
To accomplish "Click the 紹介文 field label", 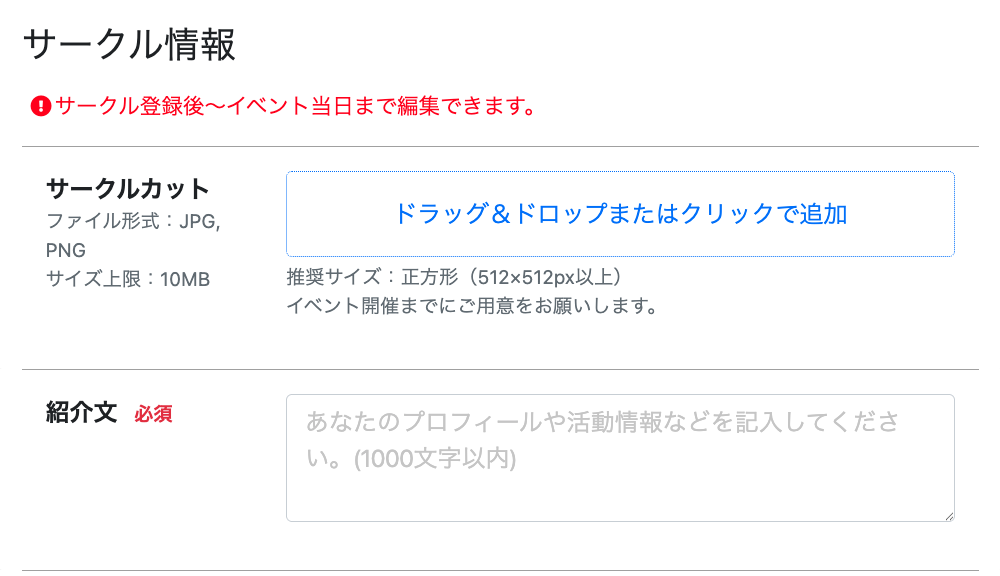I will click(x=82, y=413).
